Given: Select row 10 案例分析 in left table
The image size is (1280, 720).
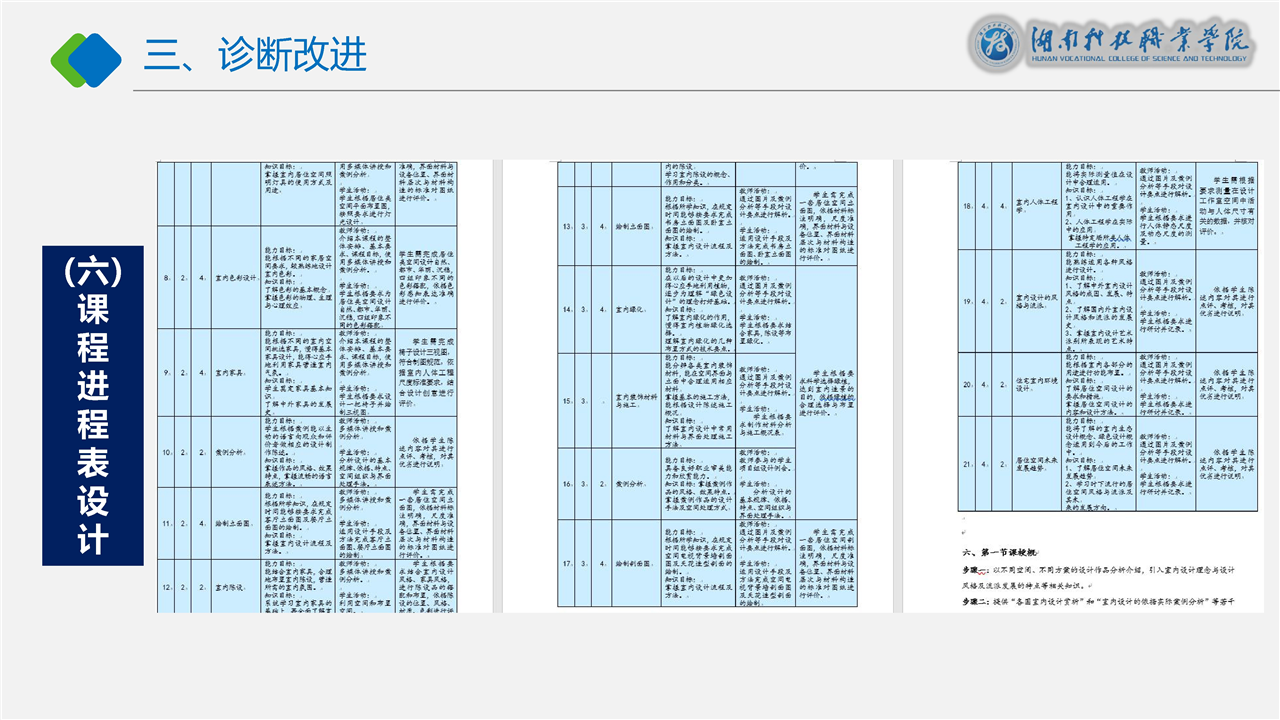Looking at the screenshot, I should tap(234, 452).
